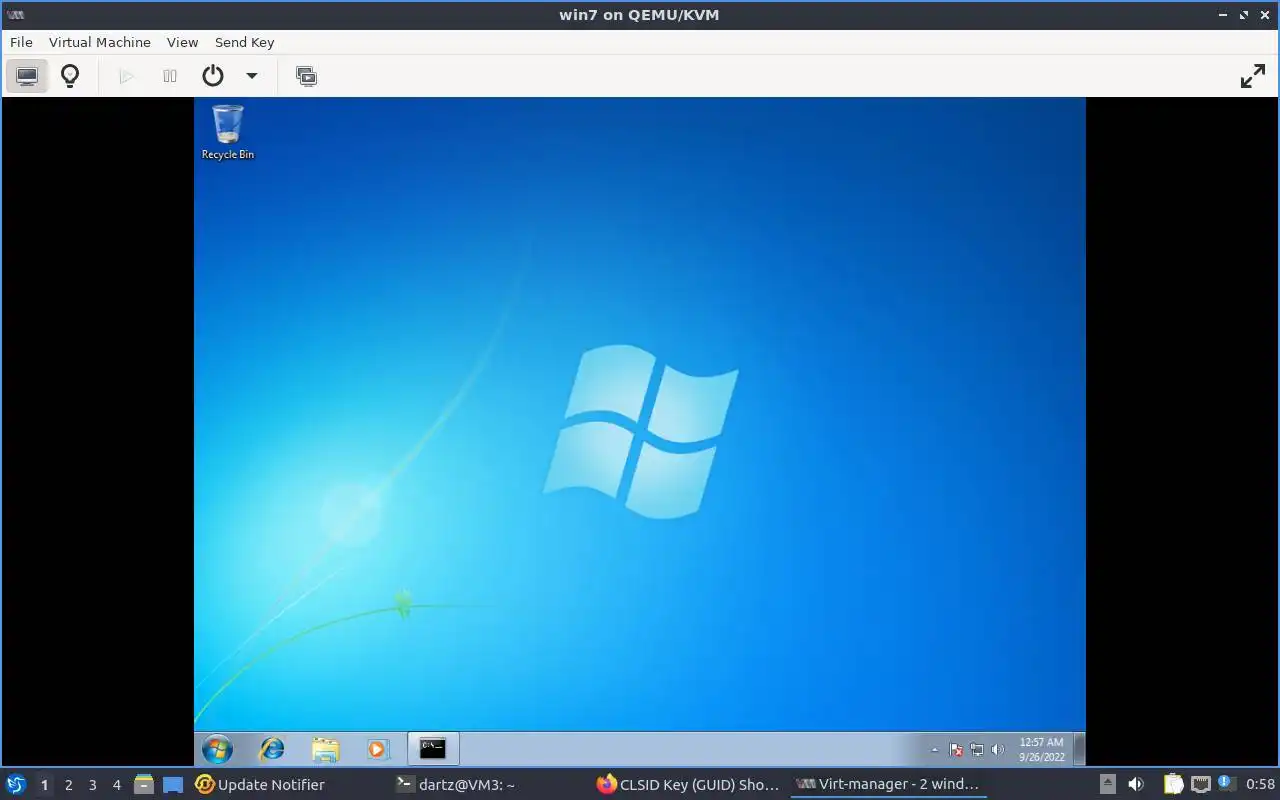1280x800 pixels.
Task: Open the File menu
Action: click(x=21, y=42)
